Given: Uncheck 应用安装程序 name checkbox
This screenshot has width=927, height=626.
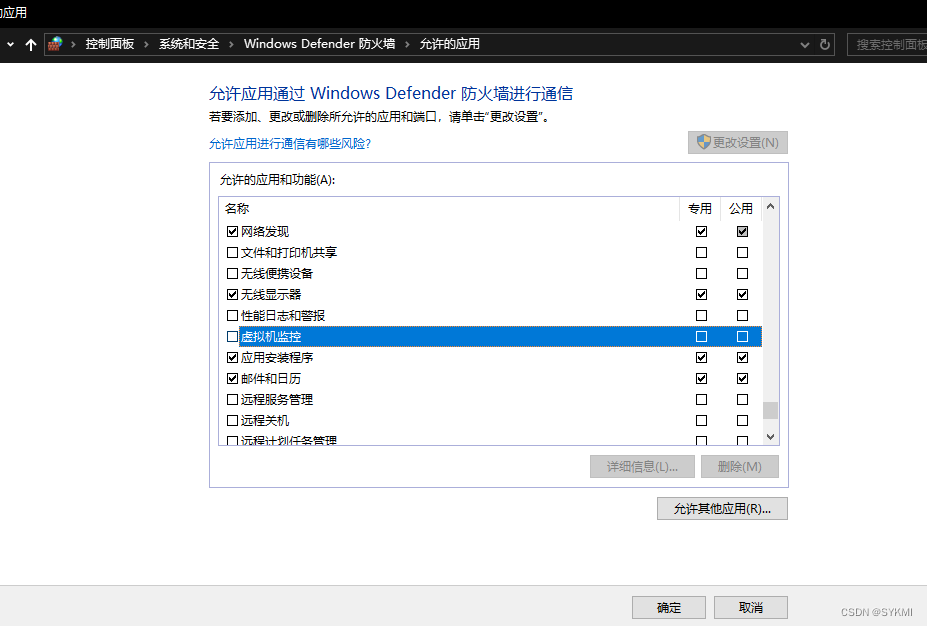Looking at the screenshot, I should [x=232, y=358].
